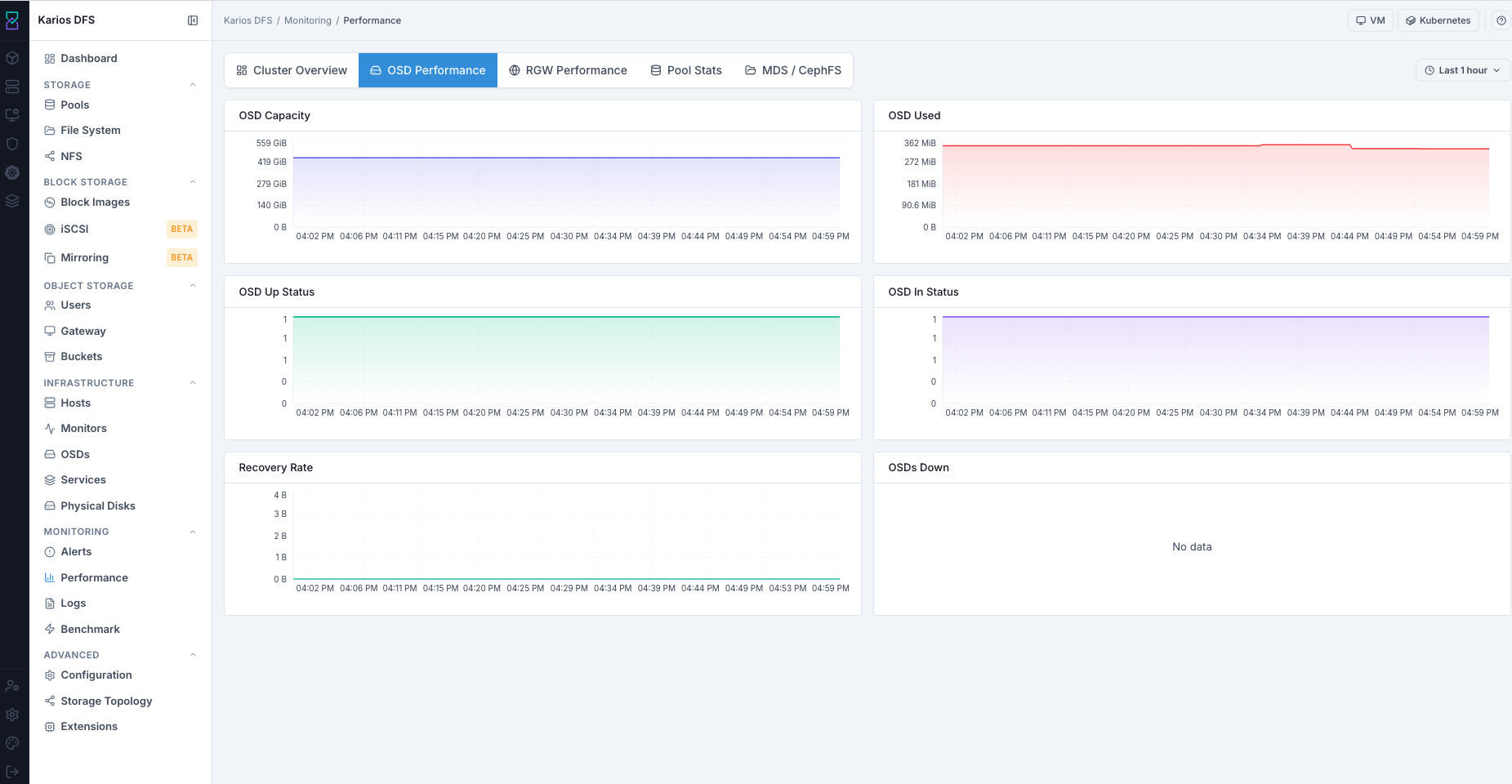Switch to the Cluster Overview tab

click(292, 70)
